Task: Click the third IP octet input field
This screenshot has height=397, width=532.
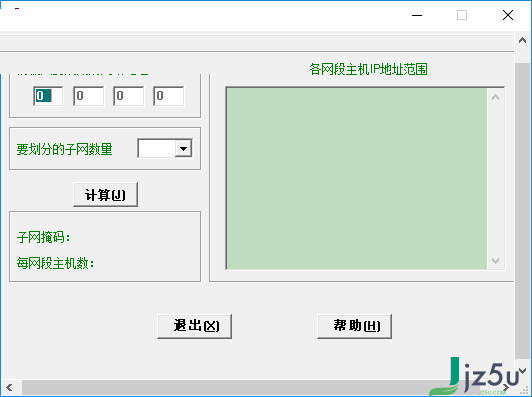Action: 129,96
